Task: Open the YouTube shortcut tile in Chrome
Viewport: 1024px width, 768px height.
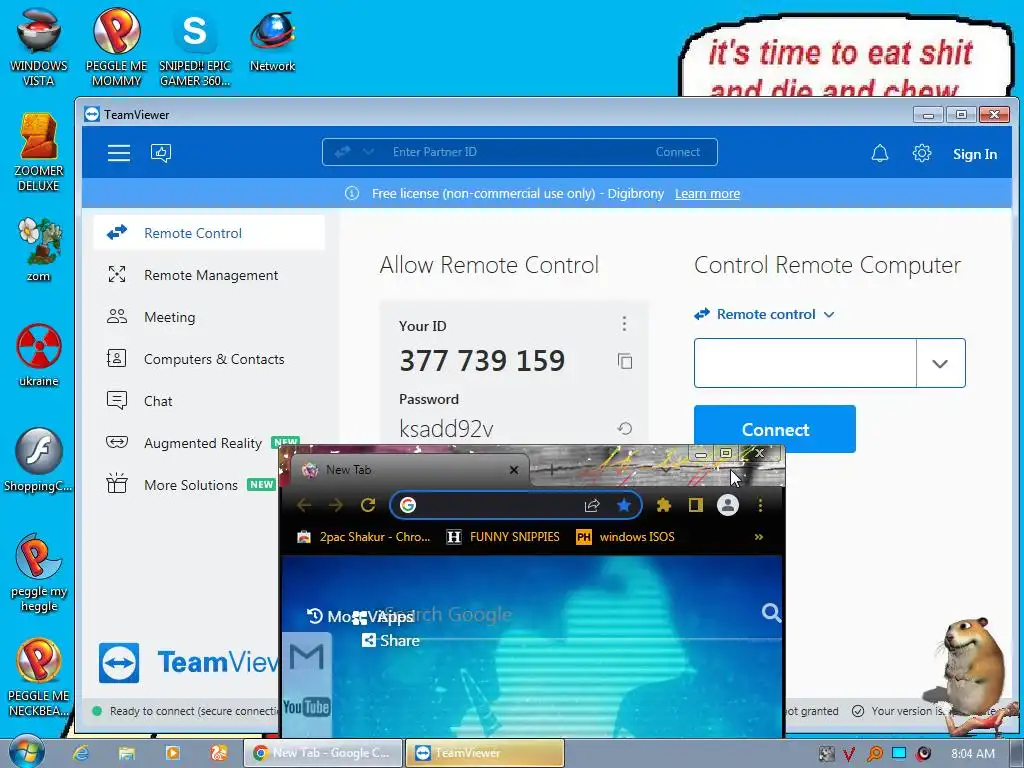Action: 306,707
